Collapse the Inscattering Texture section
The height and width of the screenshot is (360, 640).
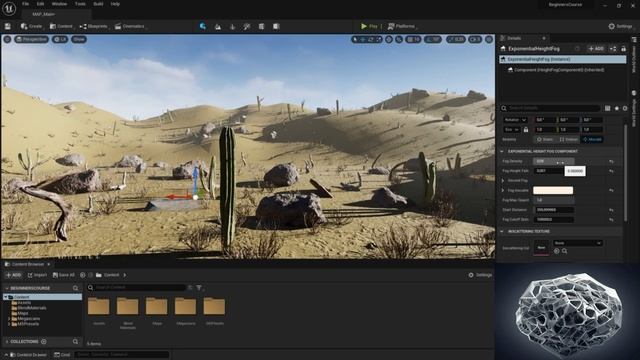click(x=502, y=231)
